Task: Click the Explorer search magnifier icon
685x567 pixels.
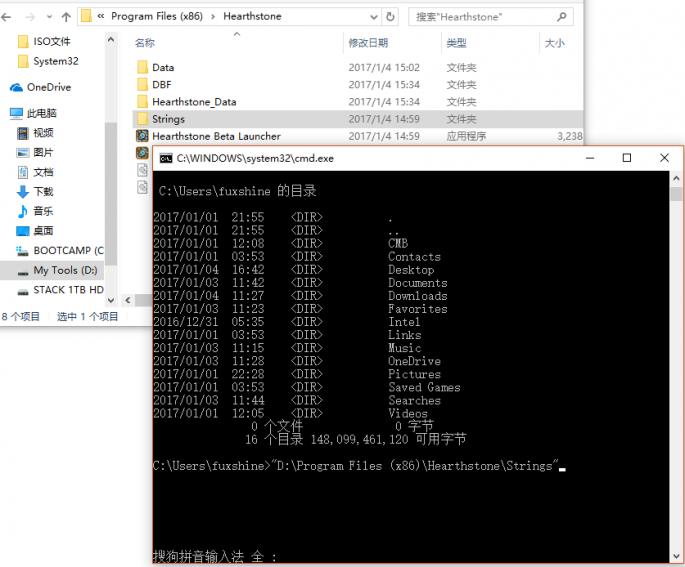Action: pos(563,17)
